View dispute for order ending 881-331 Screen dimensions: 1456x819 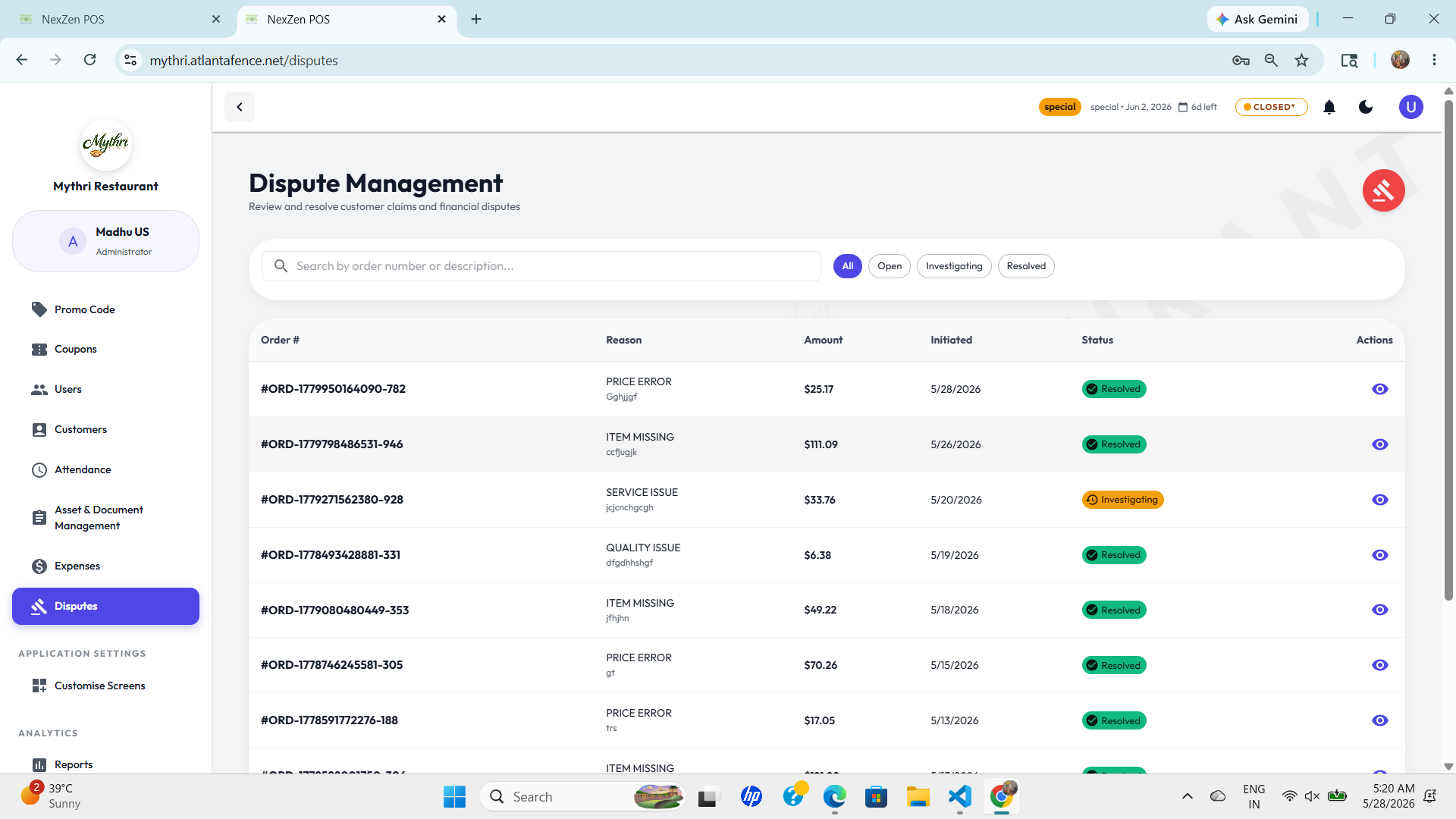coord(1379,555)
